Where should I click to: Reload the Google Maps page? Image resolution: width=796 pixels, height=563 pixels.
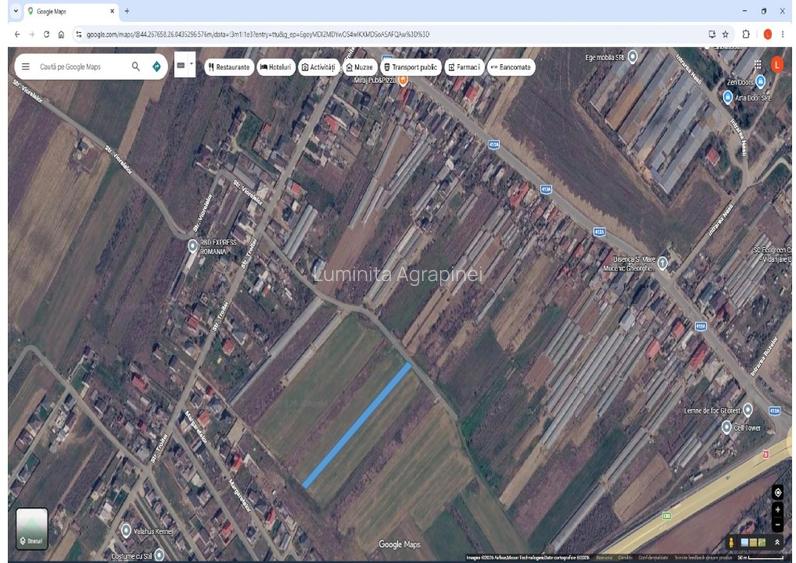(46, 34)
